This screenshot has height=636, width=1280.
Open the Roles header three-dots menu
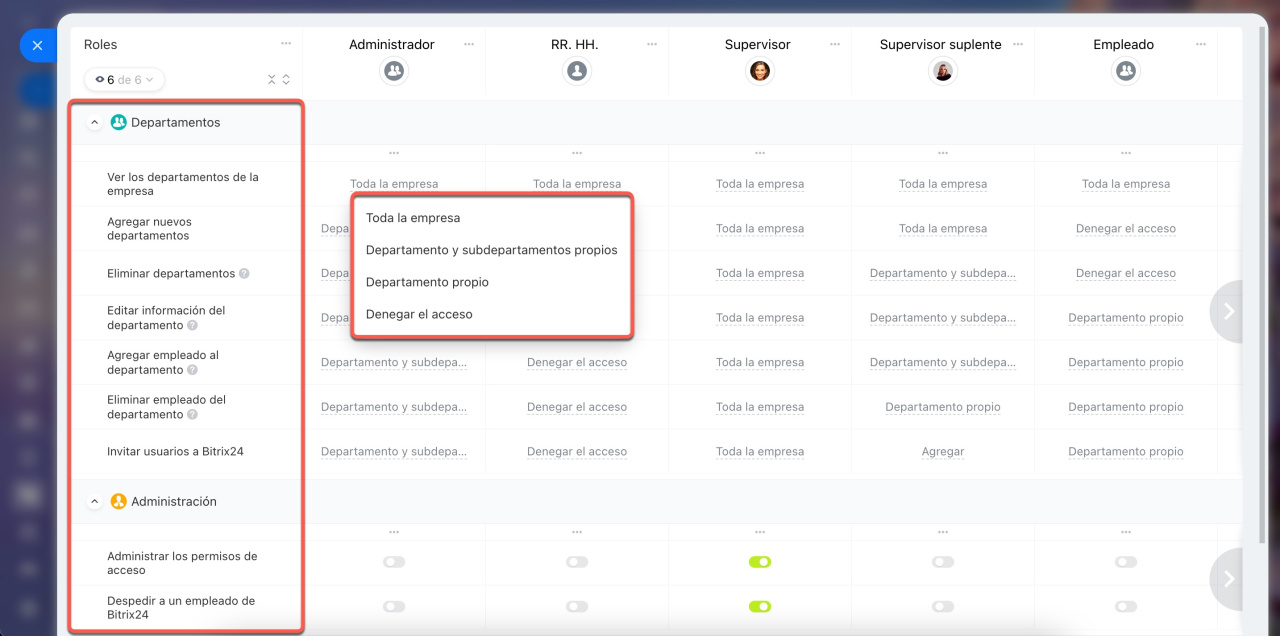(286, 44)
